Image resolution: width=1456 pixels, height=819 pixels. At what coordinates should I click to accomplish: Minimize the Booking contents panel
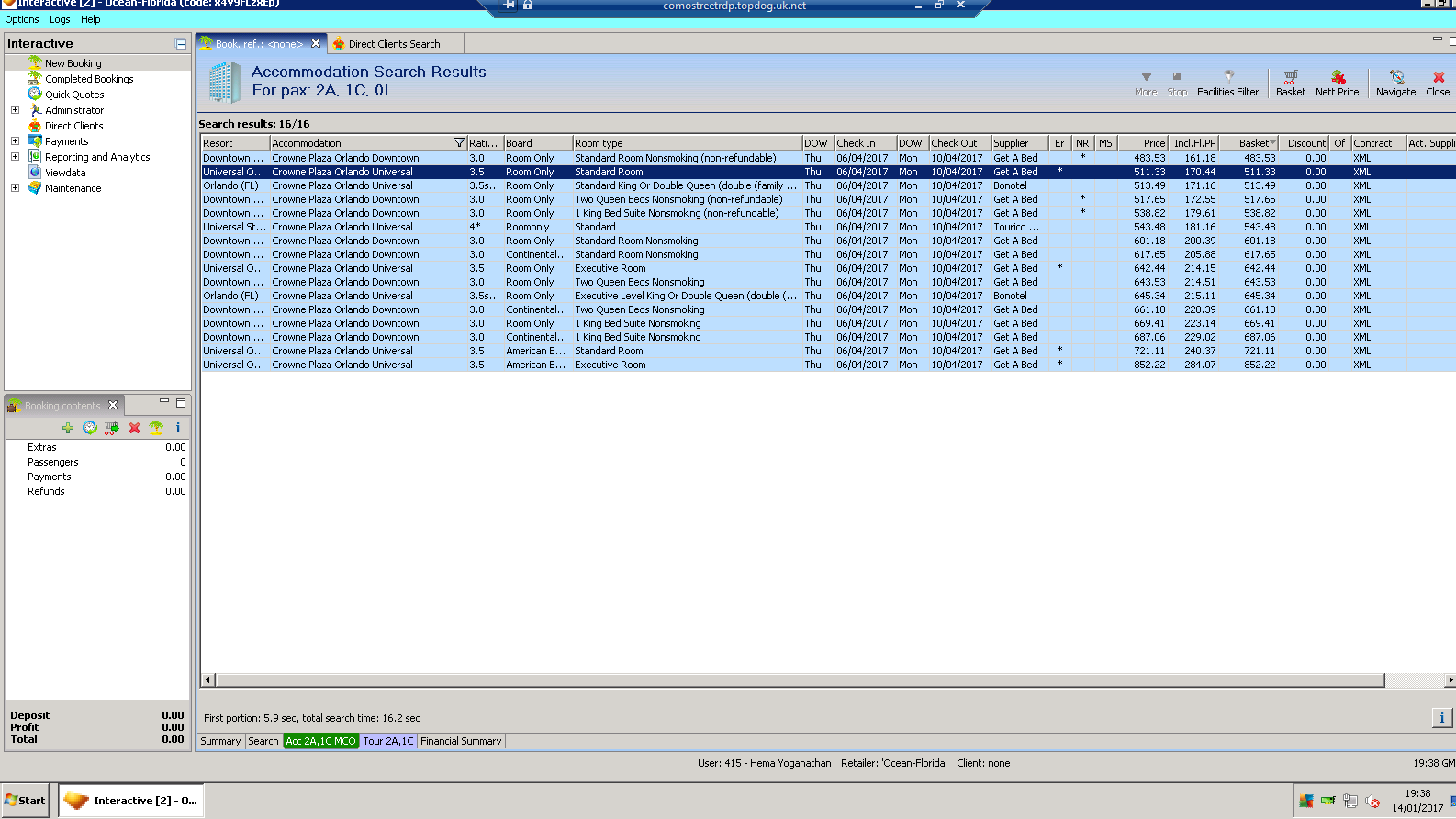tap(164, 402)
